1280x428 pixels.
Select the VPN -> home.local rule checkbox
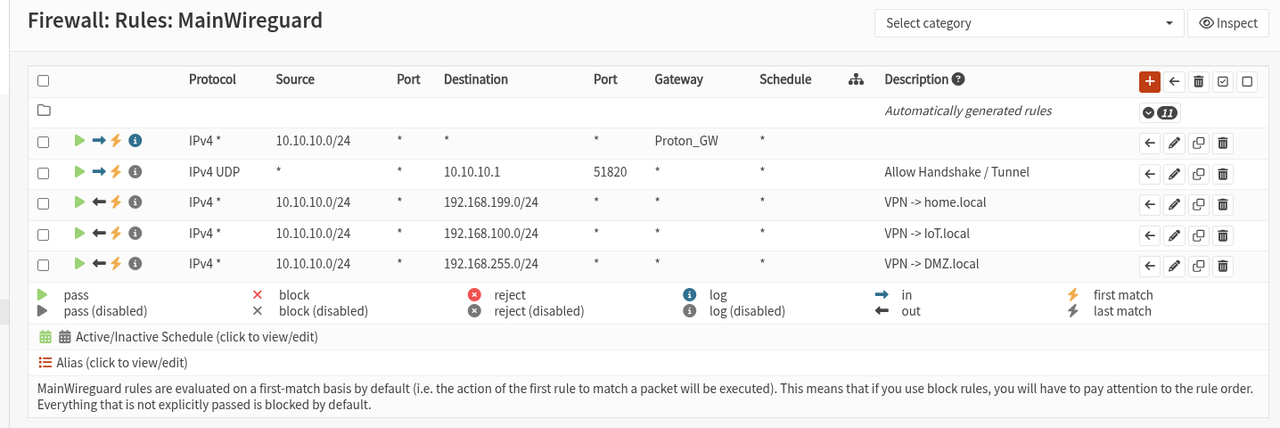43,204
